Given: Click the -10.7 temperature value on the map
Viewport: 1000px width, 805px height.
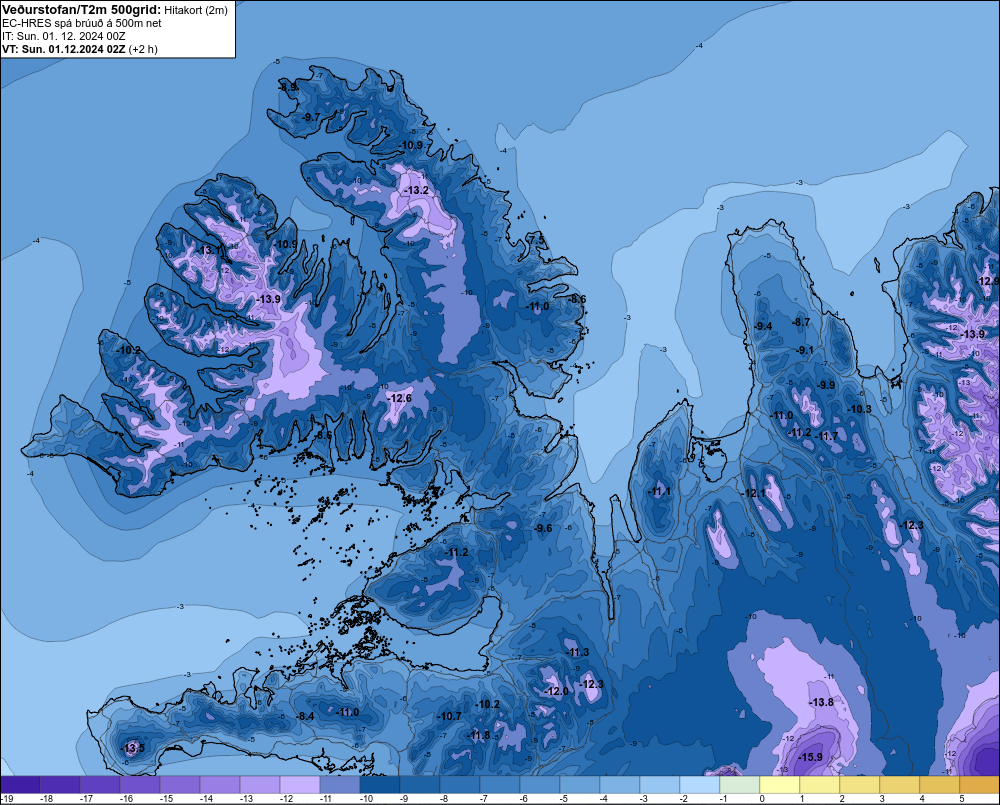Looking at the screenshot, I should click(450, 716).
